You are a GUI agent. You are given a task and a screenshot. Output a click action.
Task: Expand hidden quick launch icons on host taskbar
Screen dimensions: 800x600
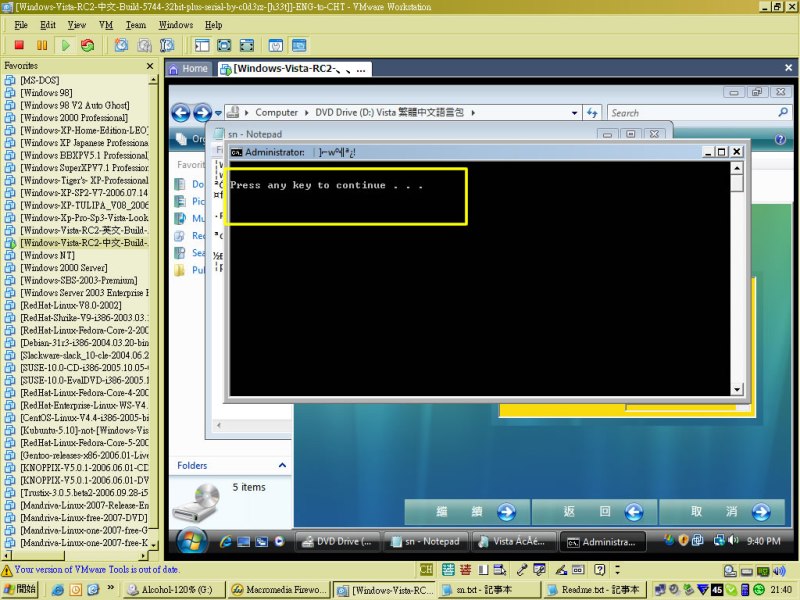coord(111,588)
